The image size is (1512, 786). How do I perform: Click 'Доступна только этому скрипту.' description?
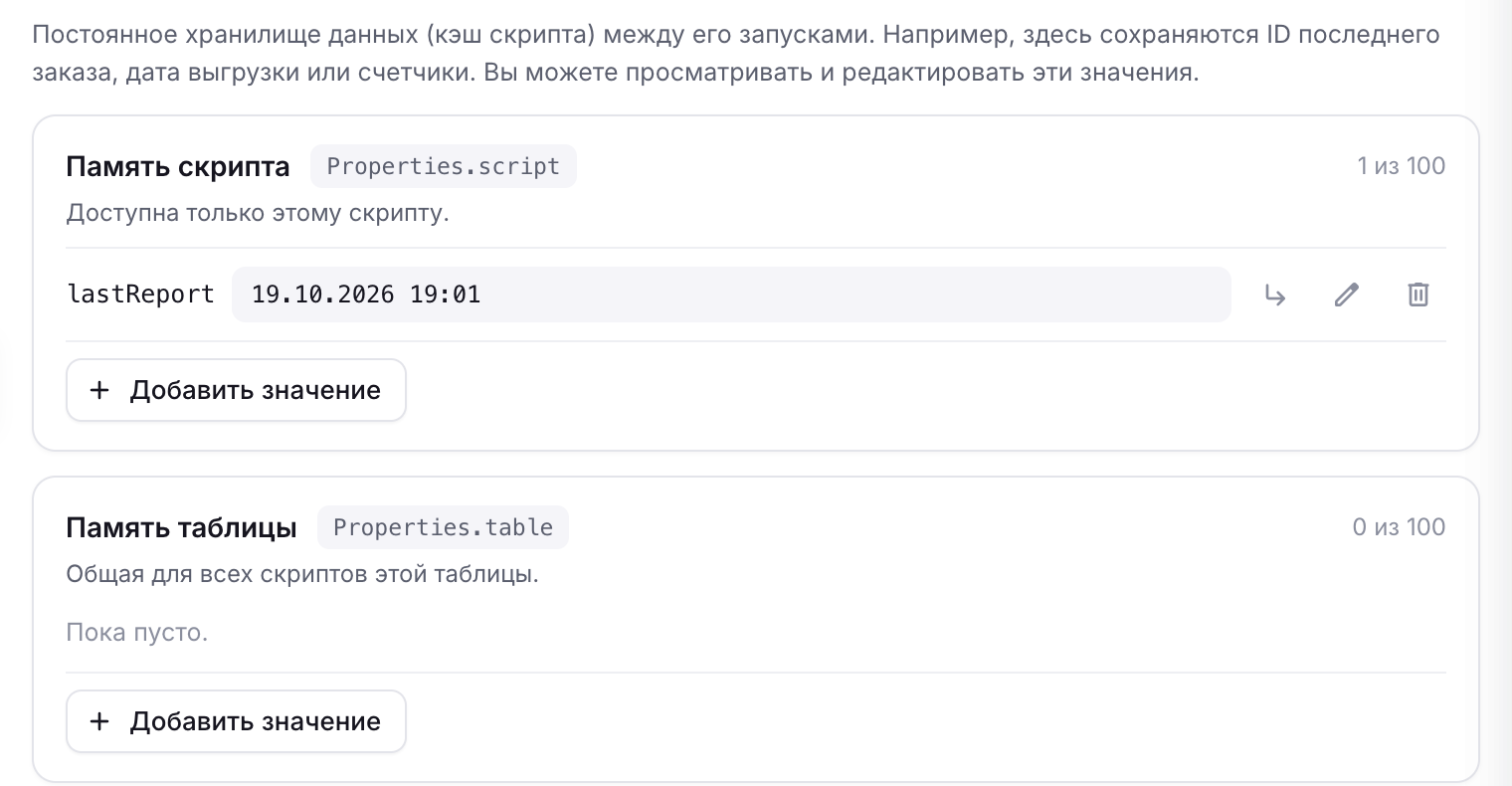pos(258,214)
